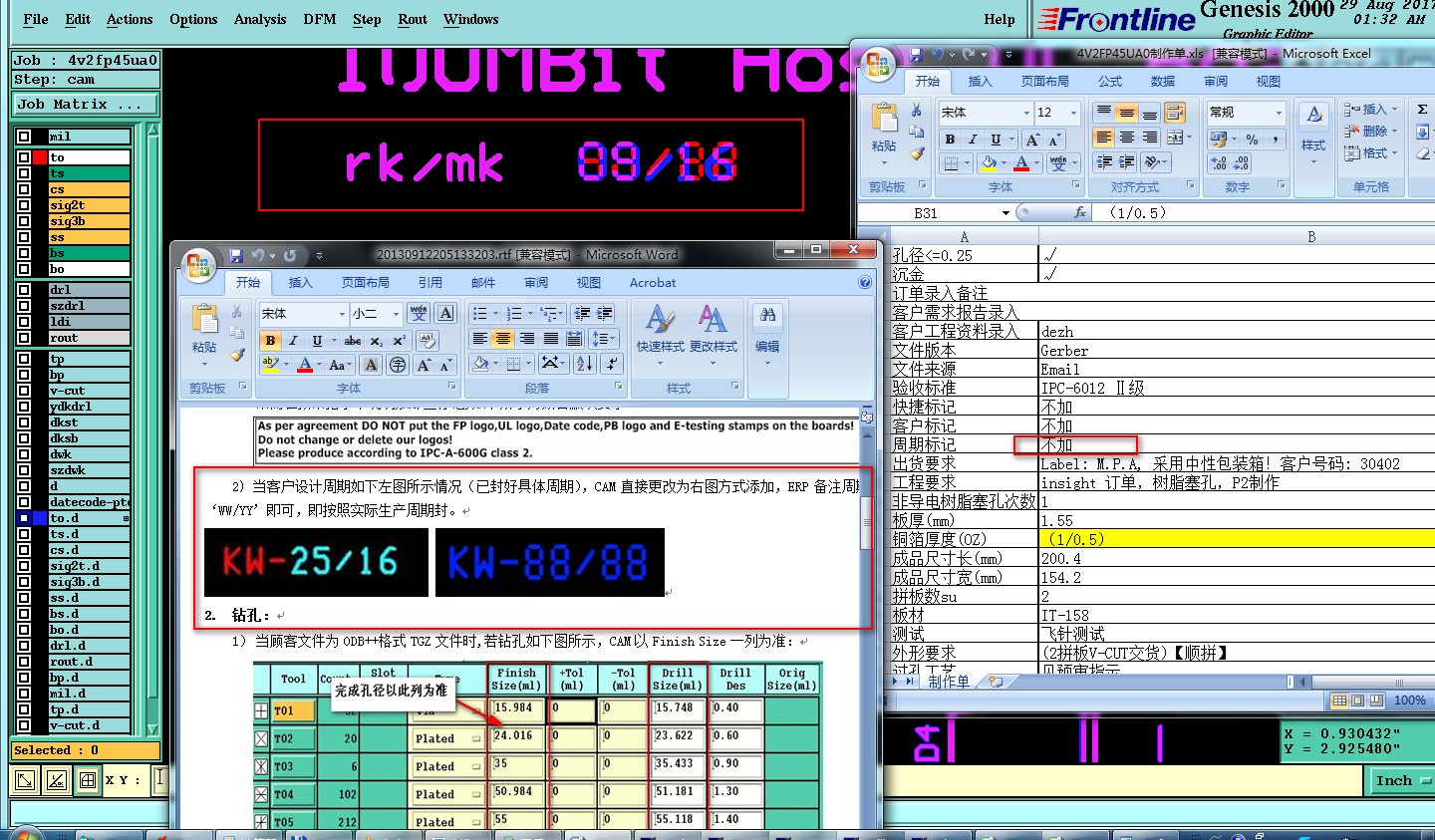Click the Save icon in Word's quick access toolbar
This screenshot has height=840, width=1435.
click(x=236, y=256)
